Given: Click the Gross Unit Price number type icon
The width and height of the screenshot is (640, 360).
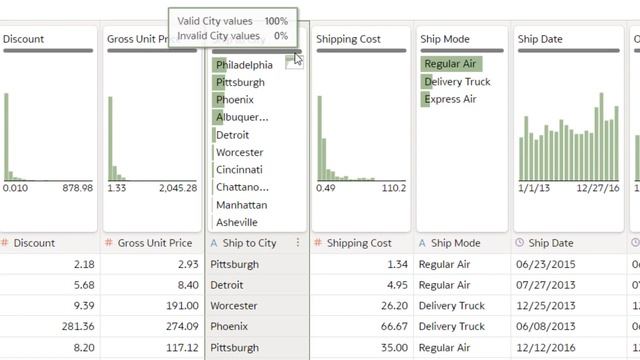Looking at the screenshot, I should [x=109, y=243].
